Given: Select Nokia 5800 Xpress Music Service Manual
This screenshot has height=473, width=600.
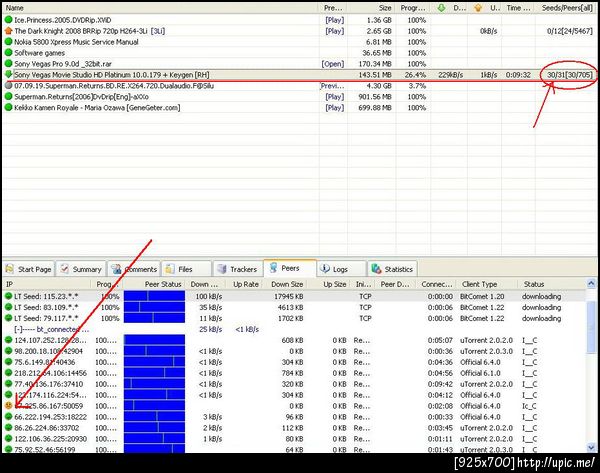Looking at the screenshot, I should 76,42.
